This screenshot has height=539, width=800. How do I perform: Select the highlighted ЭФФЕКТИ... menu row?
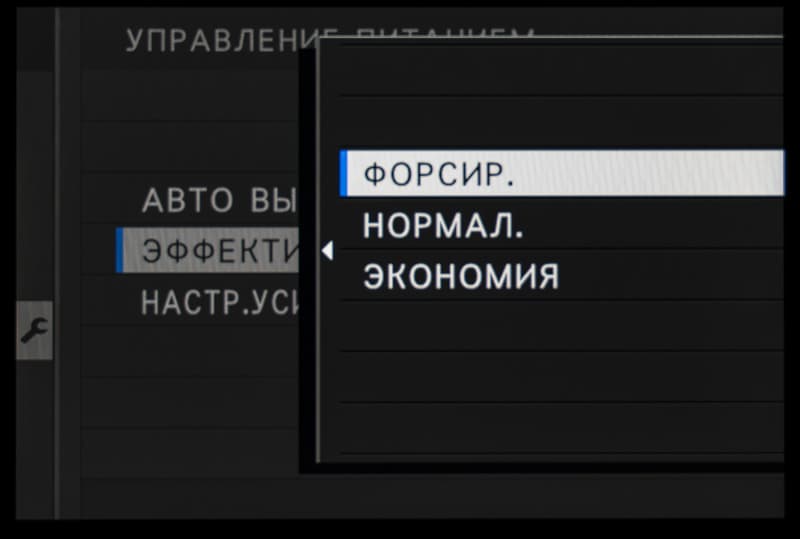[207, 250]
